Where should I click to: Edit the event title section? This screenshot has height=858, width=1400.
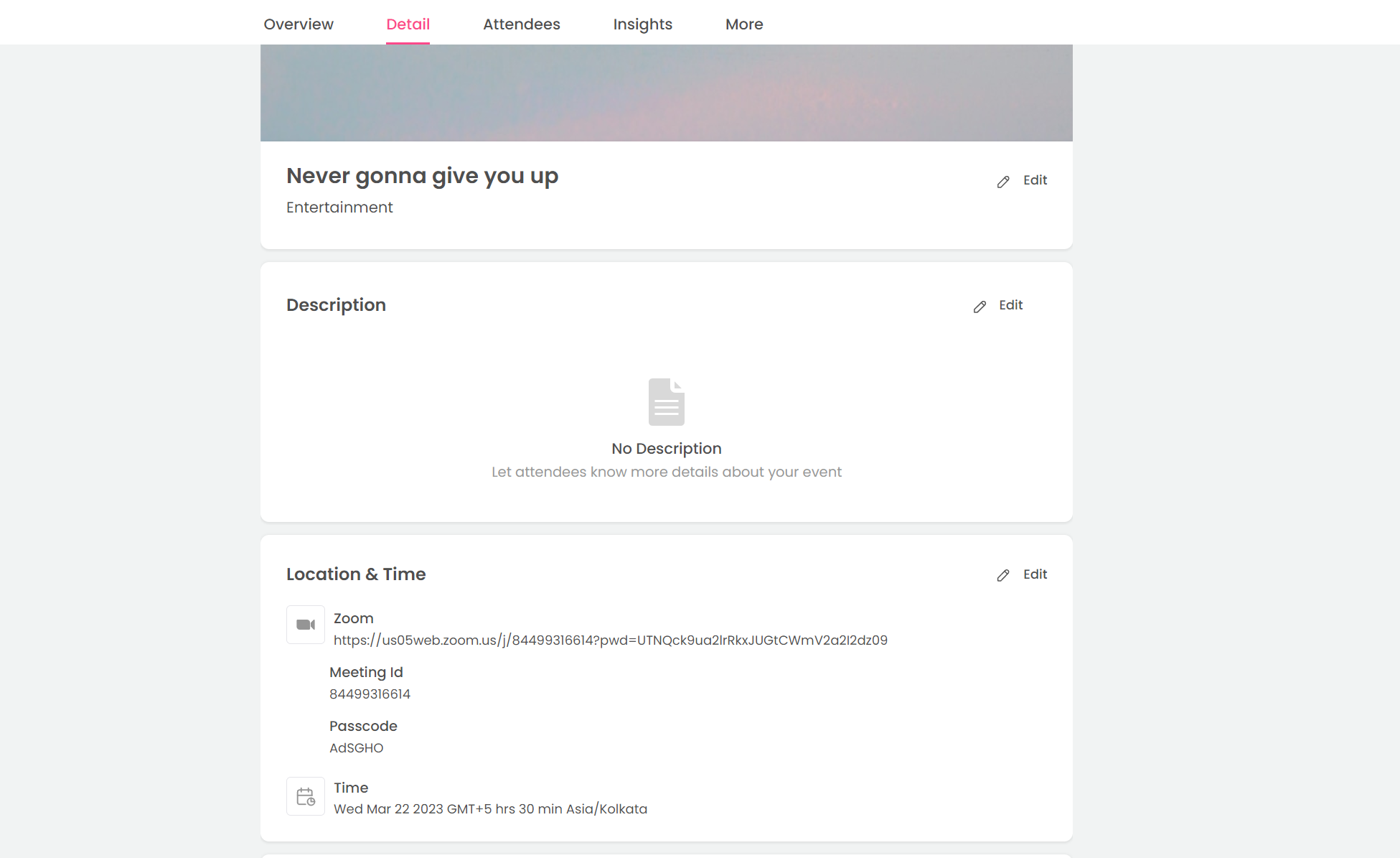coord(1035,180)
